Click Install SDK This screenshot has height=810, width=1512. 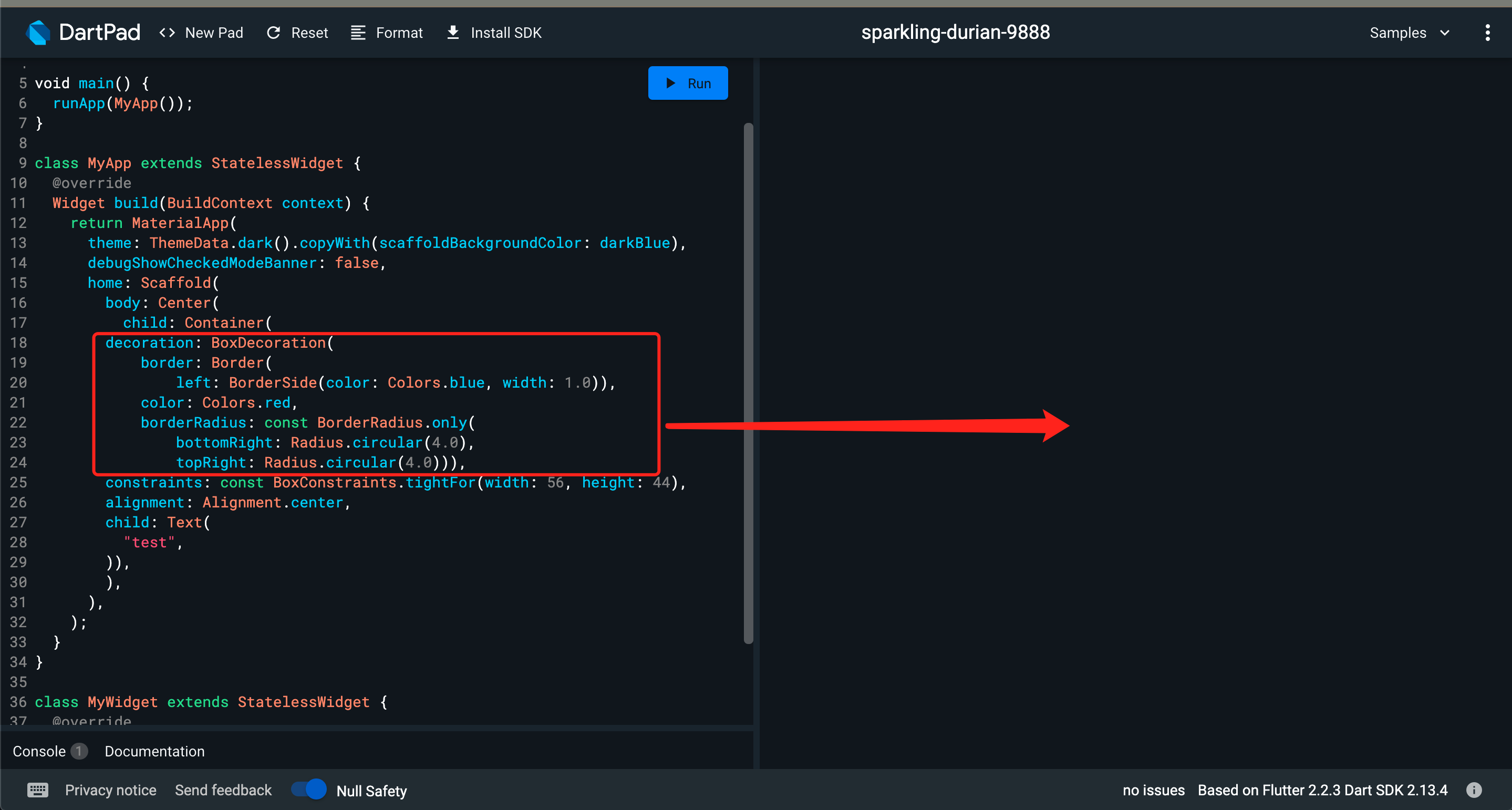494,33
